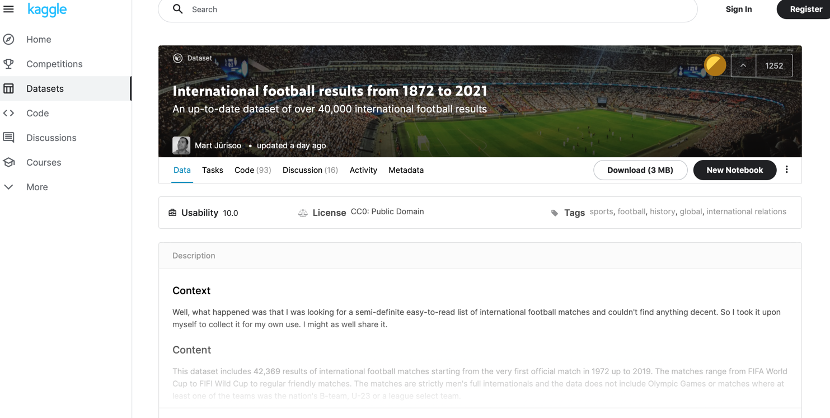Open the hamburger menu icon
This screenshot has width=830, height=418.
coord(9,9)
